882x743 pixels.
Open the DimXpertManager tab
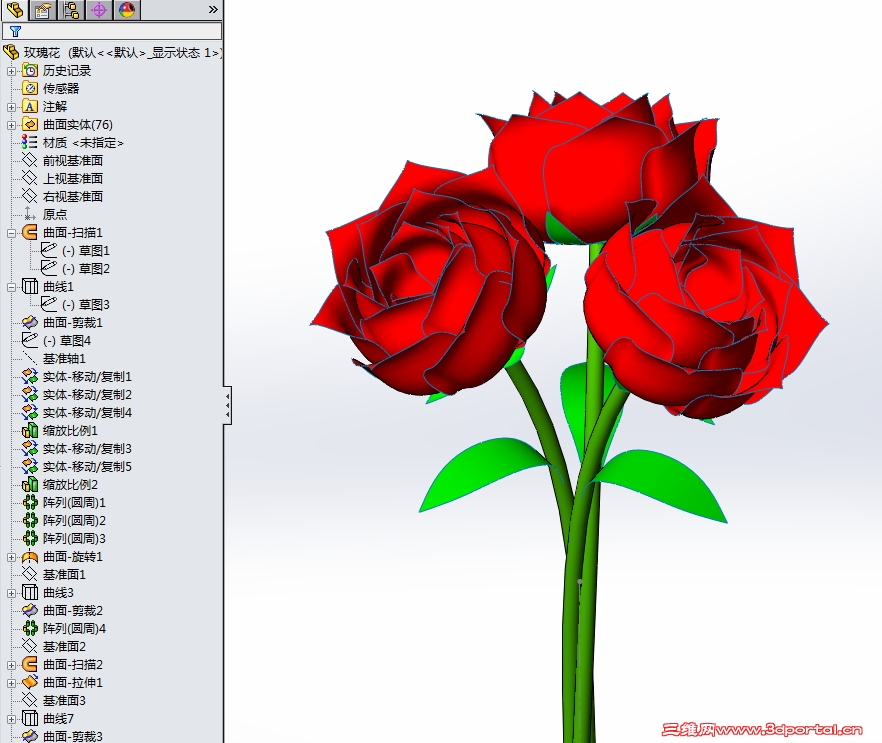pyautogui.click(x=99, y=10)
